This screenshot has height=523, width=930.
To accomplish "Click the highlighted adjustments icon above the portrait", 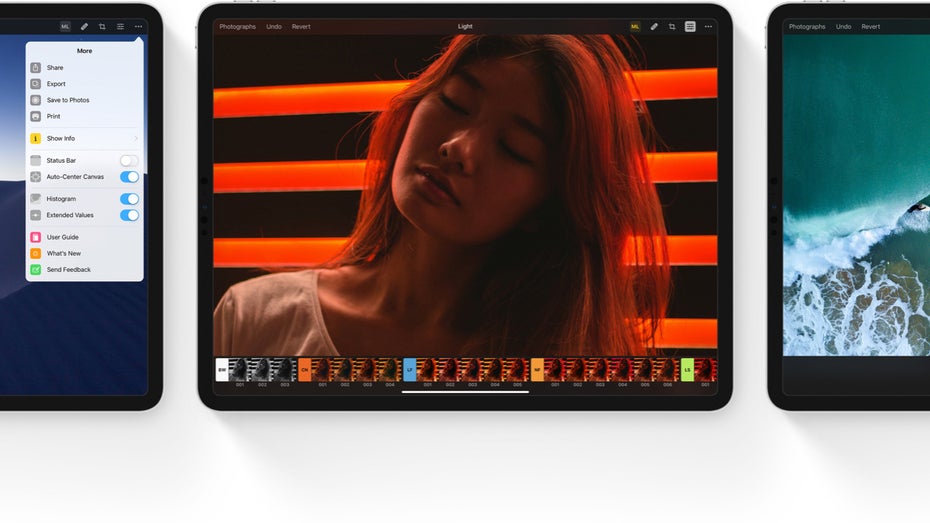I will pyautogui.click(x=690, y=27).
